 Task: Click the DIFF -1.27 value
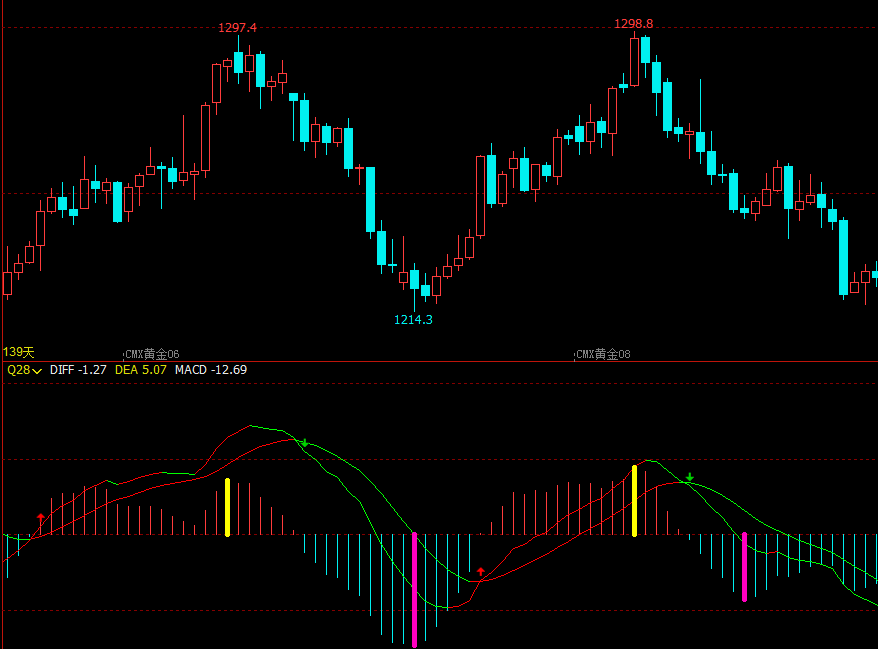point(78,370)
